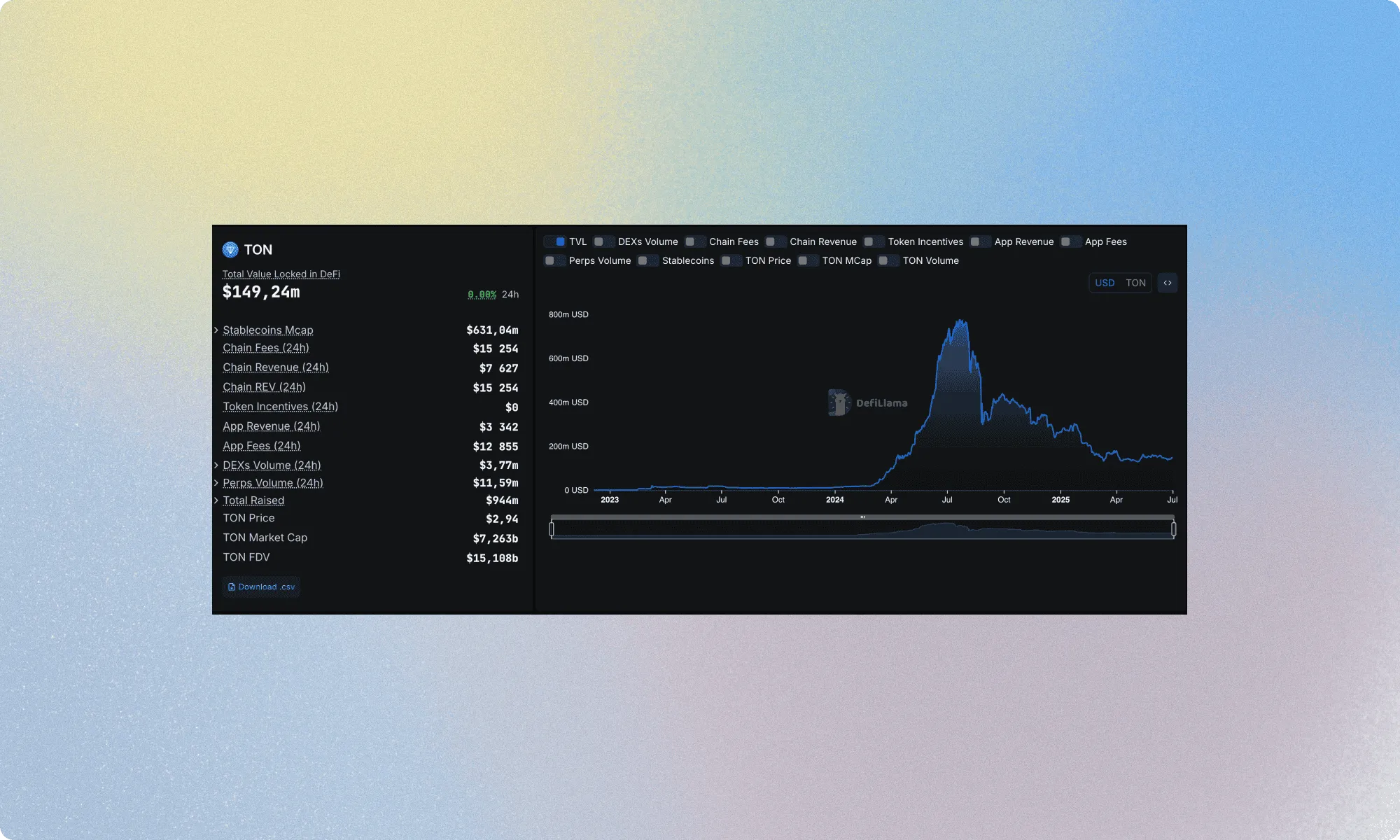
Task: Expand the Perps Volume (24h) row
Action: tap(216, 482)
